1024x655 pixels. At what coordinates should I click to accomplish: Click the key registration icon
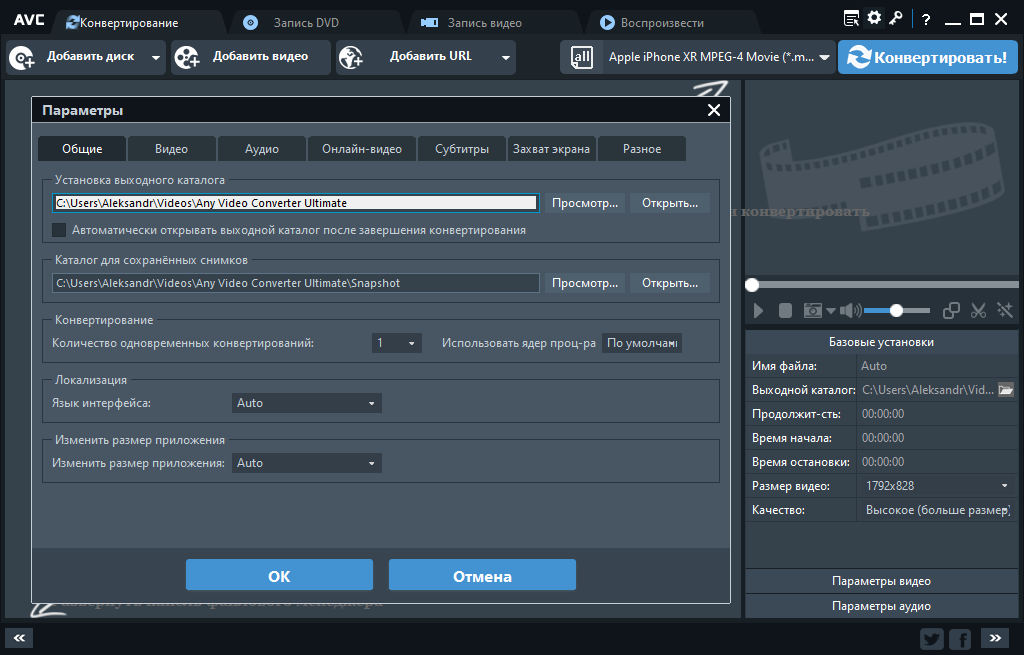point(896,18)
